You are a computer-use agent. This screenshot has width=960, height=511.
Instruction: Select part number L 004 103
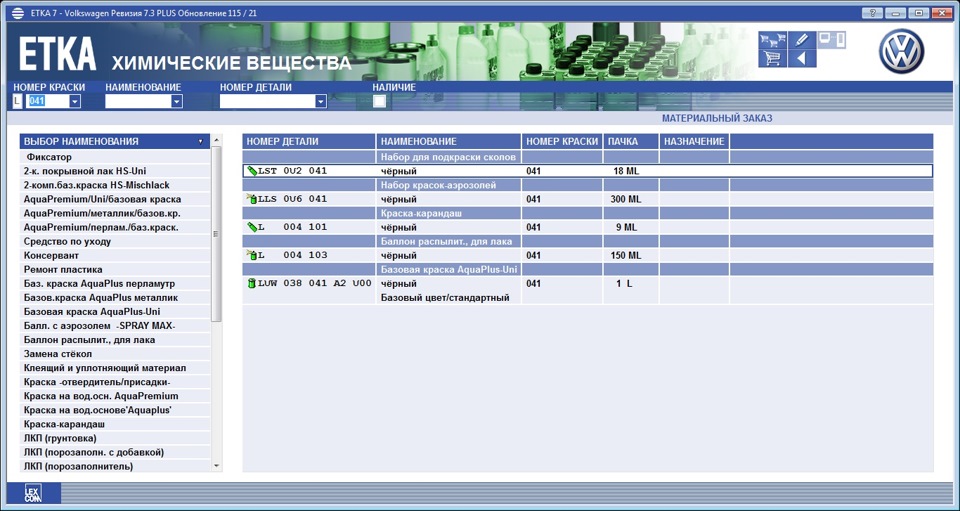293,255
